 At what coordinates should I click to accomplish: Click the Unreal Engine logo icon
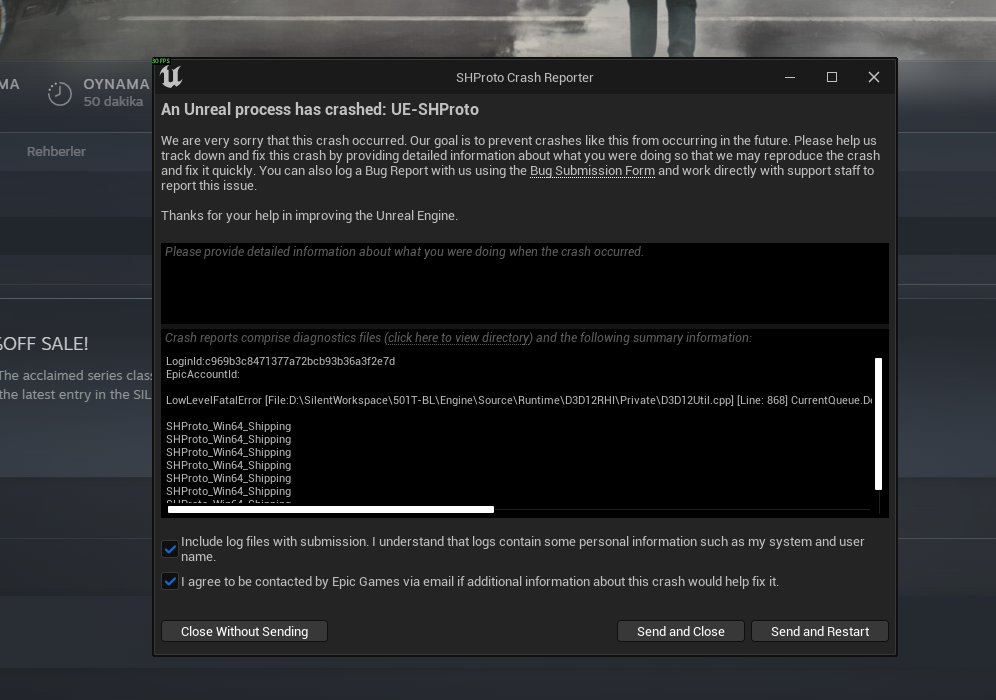(171, 77)
